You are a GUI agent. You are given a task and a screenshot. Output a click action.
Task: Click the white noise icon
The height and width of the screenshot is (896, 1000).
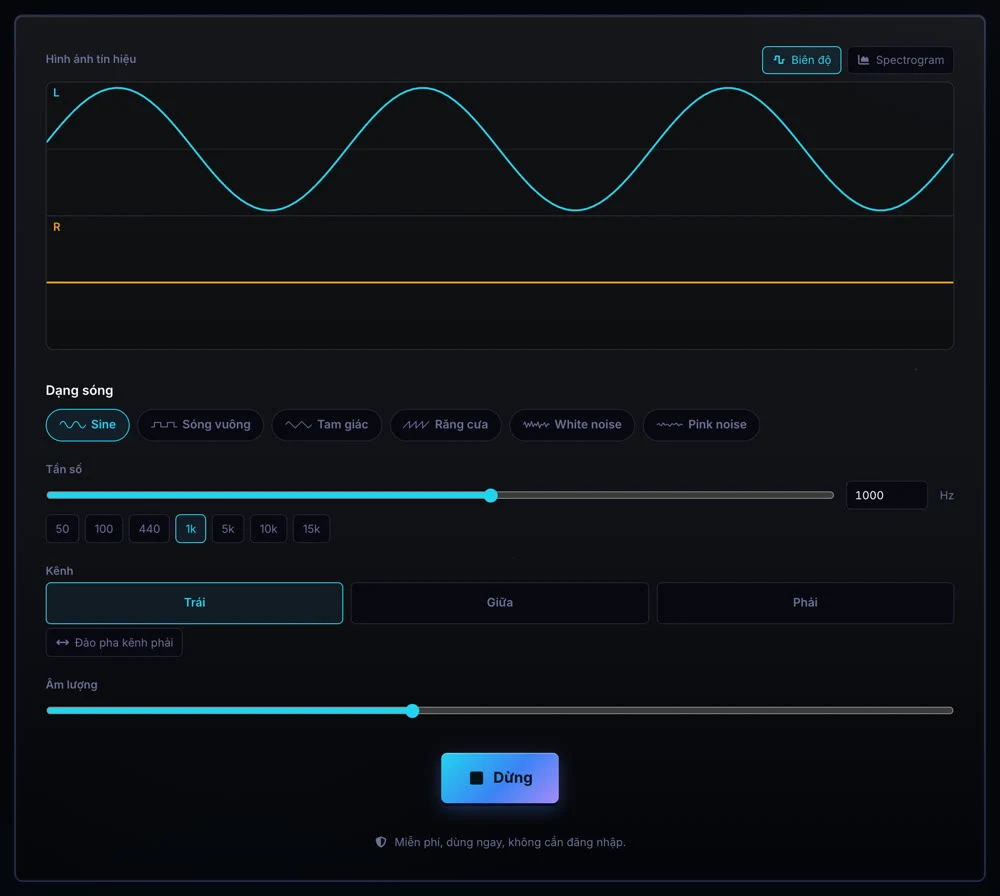[x=536, y=425]
